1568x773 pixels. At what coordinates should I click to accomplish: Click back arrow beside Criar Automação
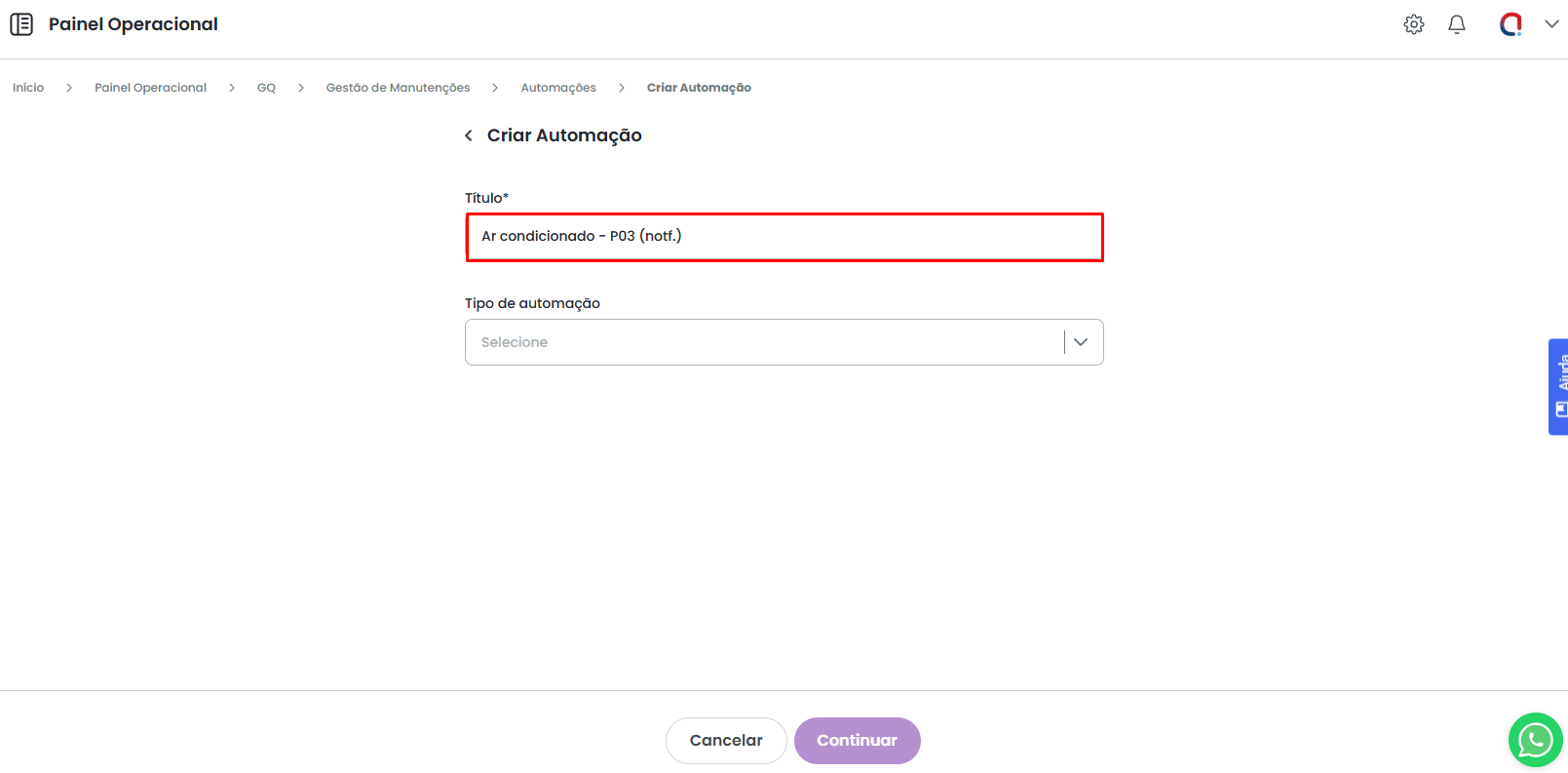469,135
